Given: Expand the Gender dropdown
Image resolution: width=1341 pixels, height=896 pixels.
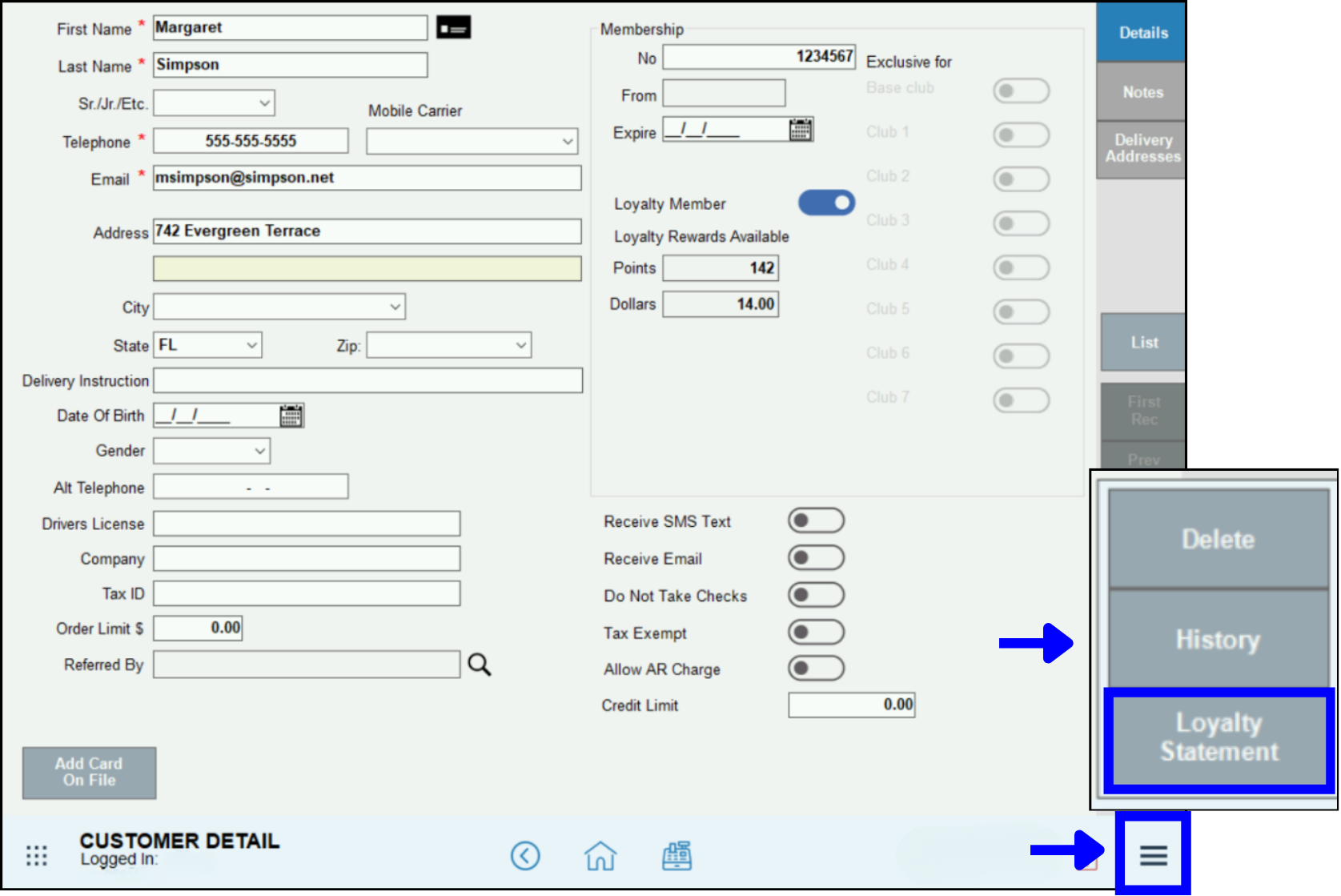Looking at the screenshot, I should pyautogui.click(x=212, y=451).
